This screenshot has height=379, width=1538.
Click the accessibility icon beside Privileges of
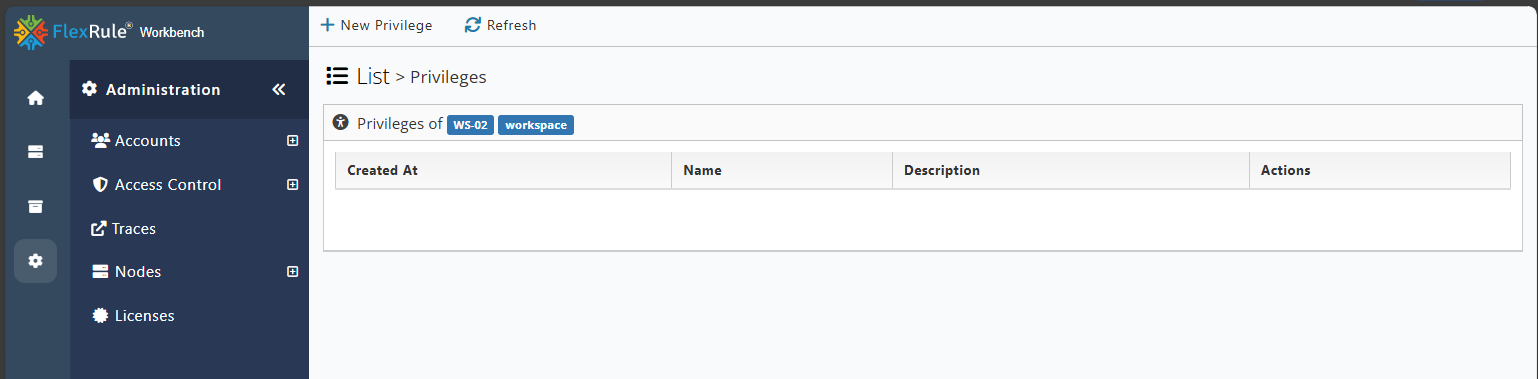tap(341, 123)
